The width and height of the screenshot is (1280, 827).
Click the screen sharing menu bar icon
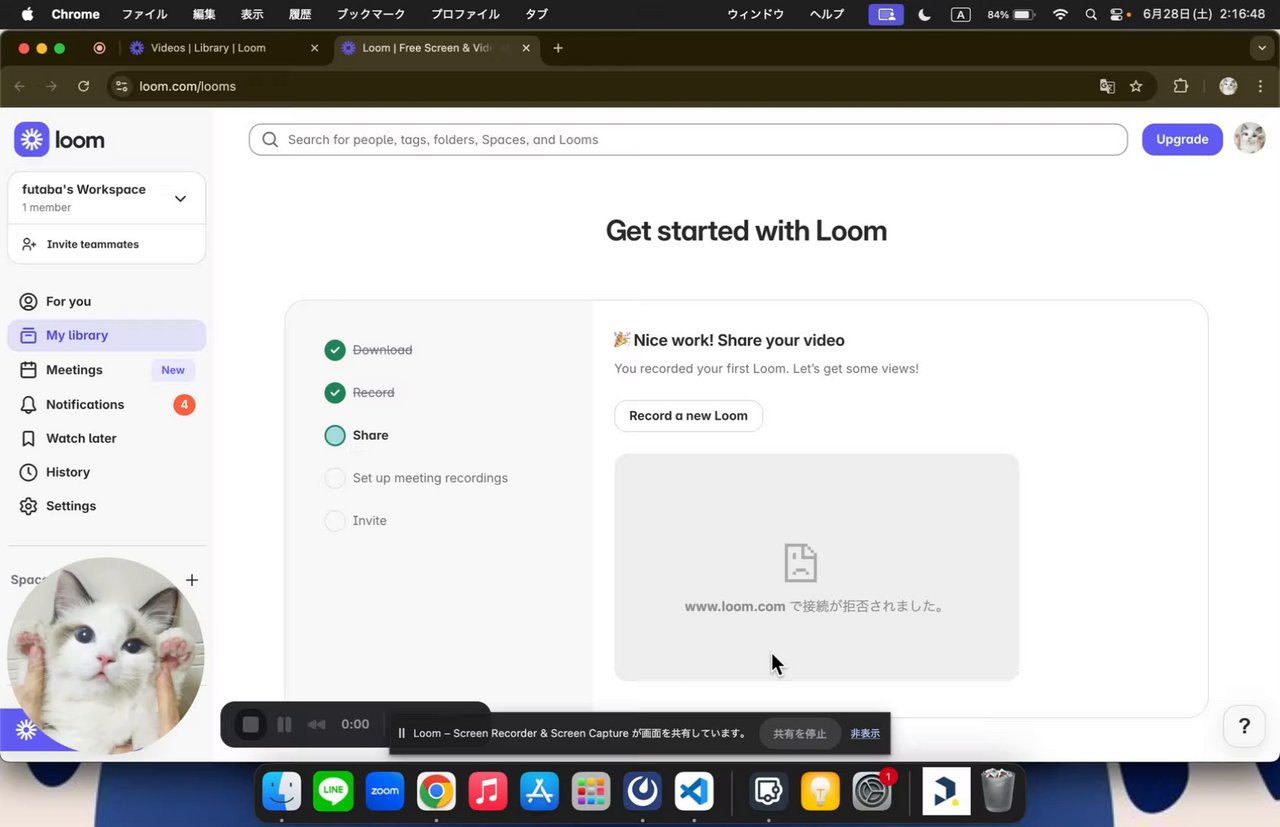point(886,14)
